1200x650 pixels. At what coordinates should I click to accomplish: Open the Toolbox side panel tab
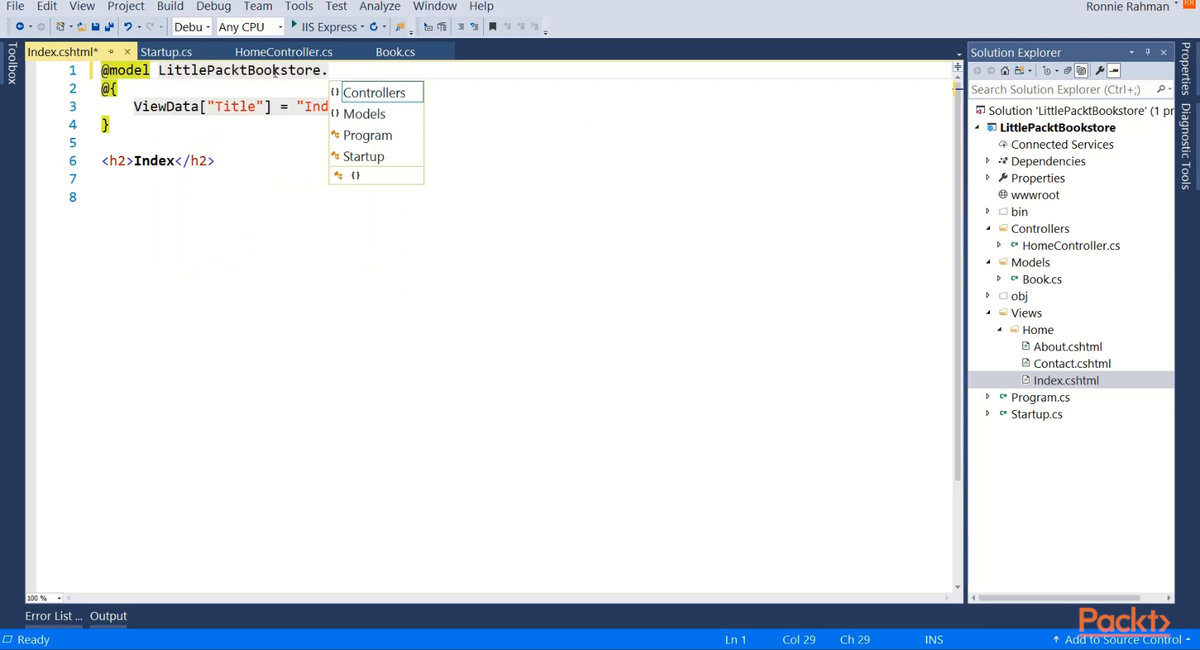coord(11,62)
